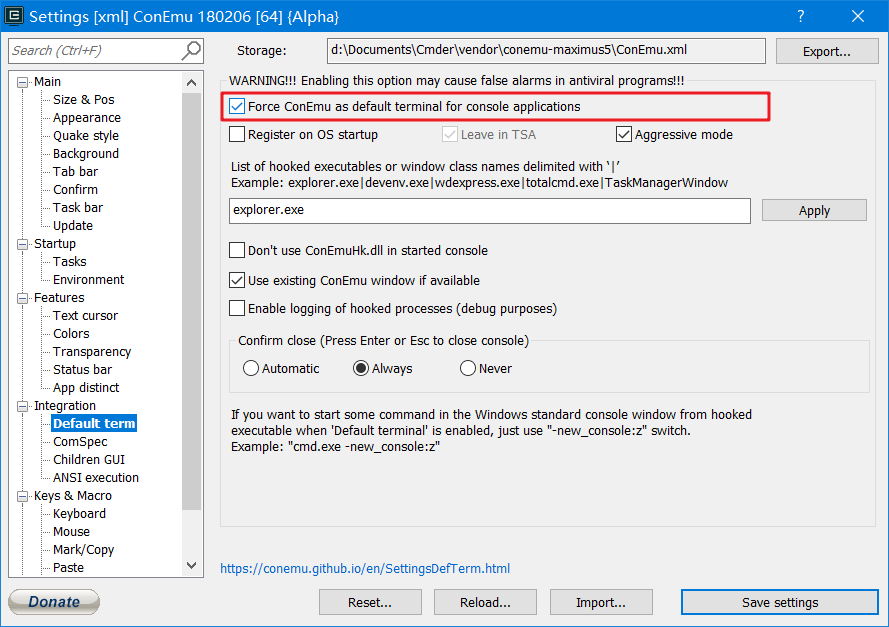The width and height of the screenshot is (889, 627).
Task: Apply the hooked executables list
Action: coord(813,210)
